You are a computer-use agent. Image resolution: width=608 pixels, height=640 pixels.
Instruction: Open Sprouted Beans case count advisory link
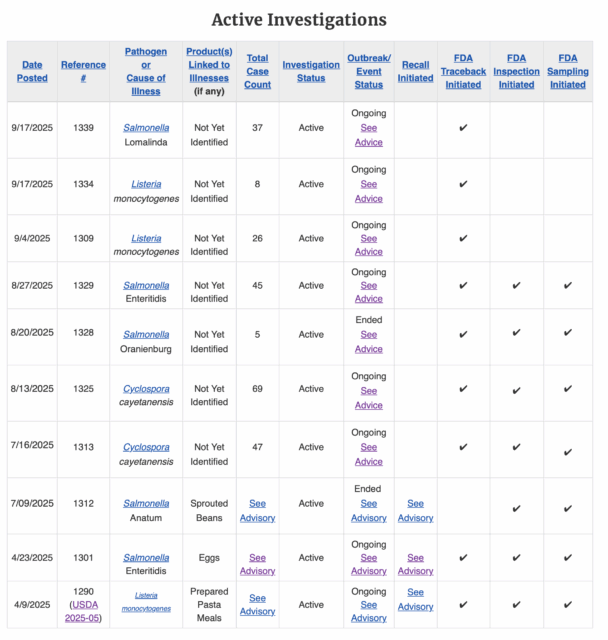coord(257,511)
